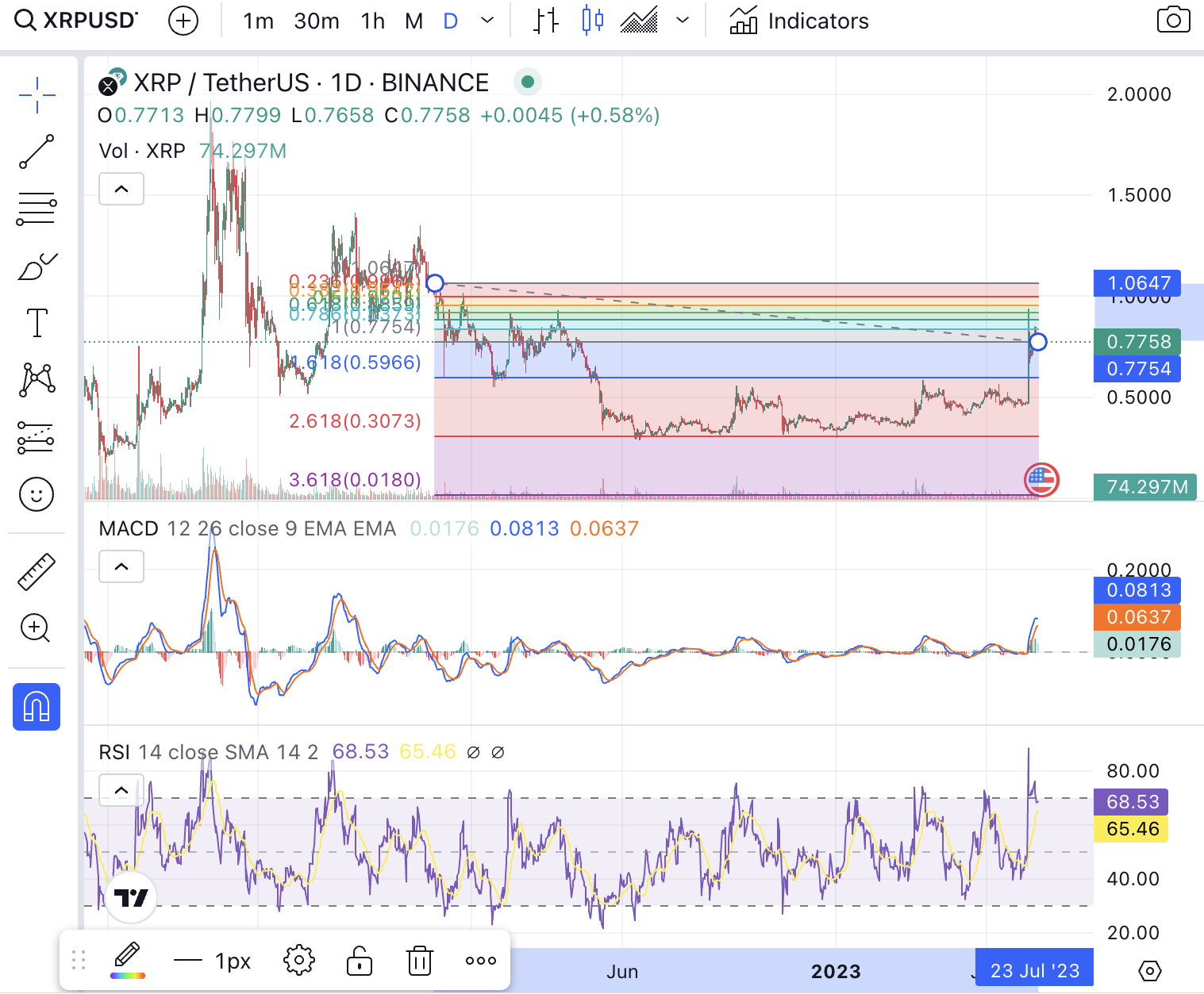Switch to the 30m timeframe

click(317, 21)
